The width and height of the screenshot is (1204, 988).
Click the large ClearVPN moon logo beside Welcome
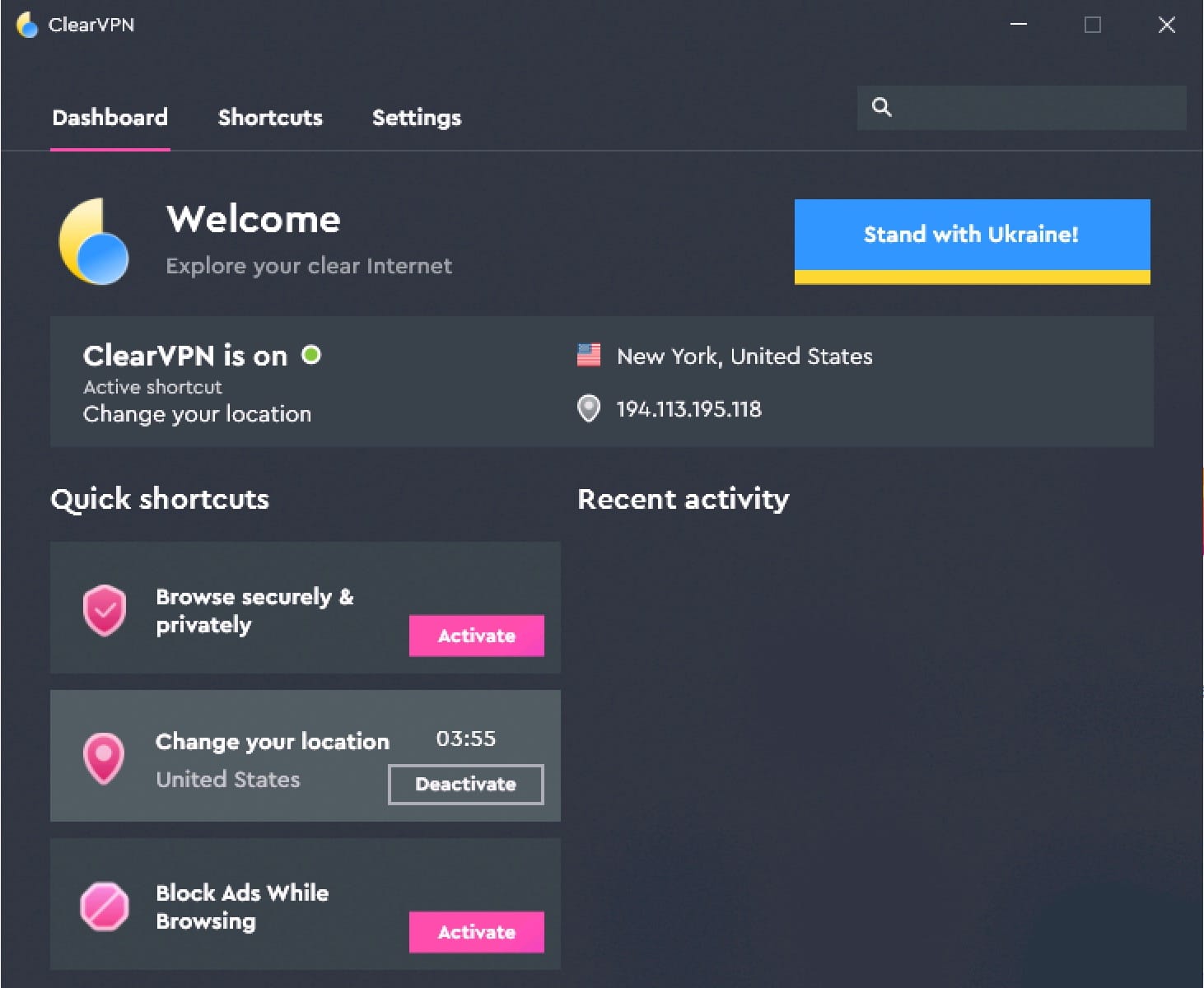click(94, 241)
